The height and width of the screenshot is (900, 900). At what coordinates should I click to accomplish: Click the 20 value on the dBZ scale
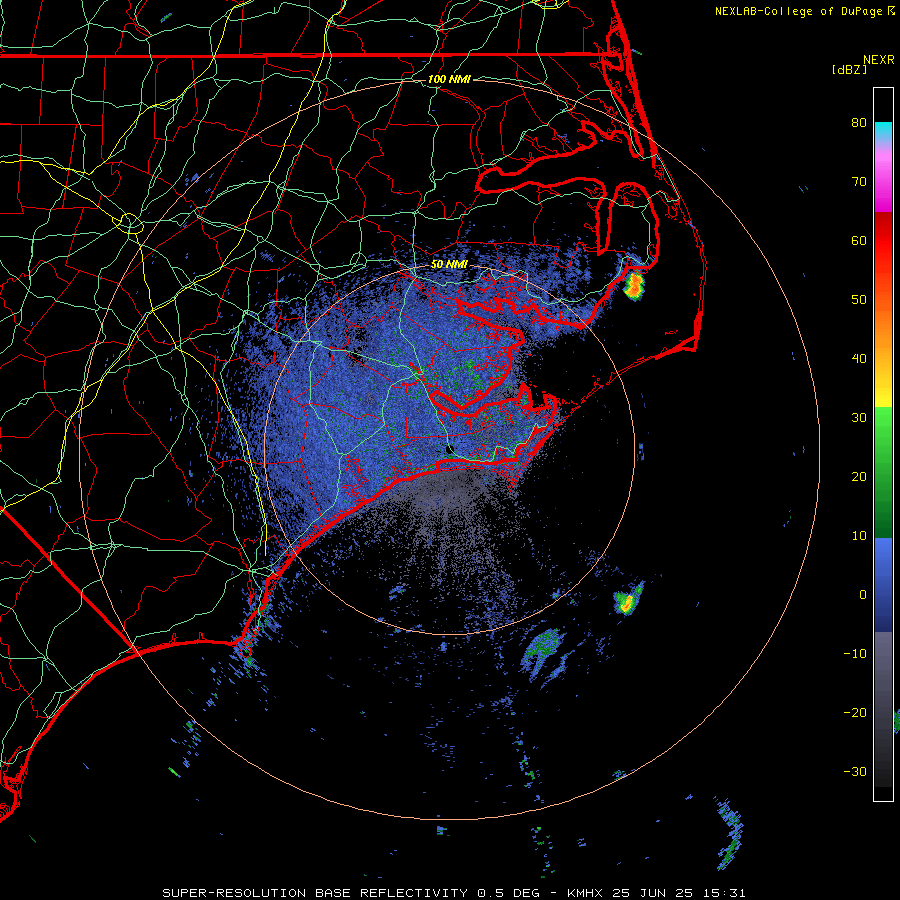[859, 476]
